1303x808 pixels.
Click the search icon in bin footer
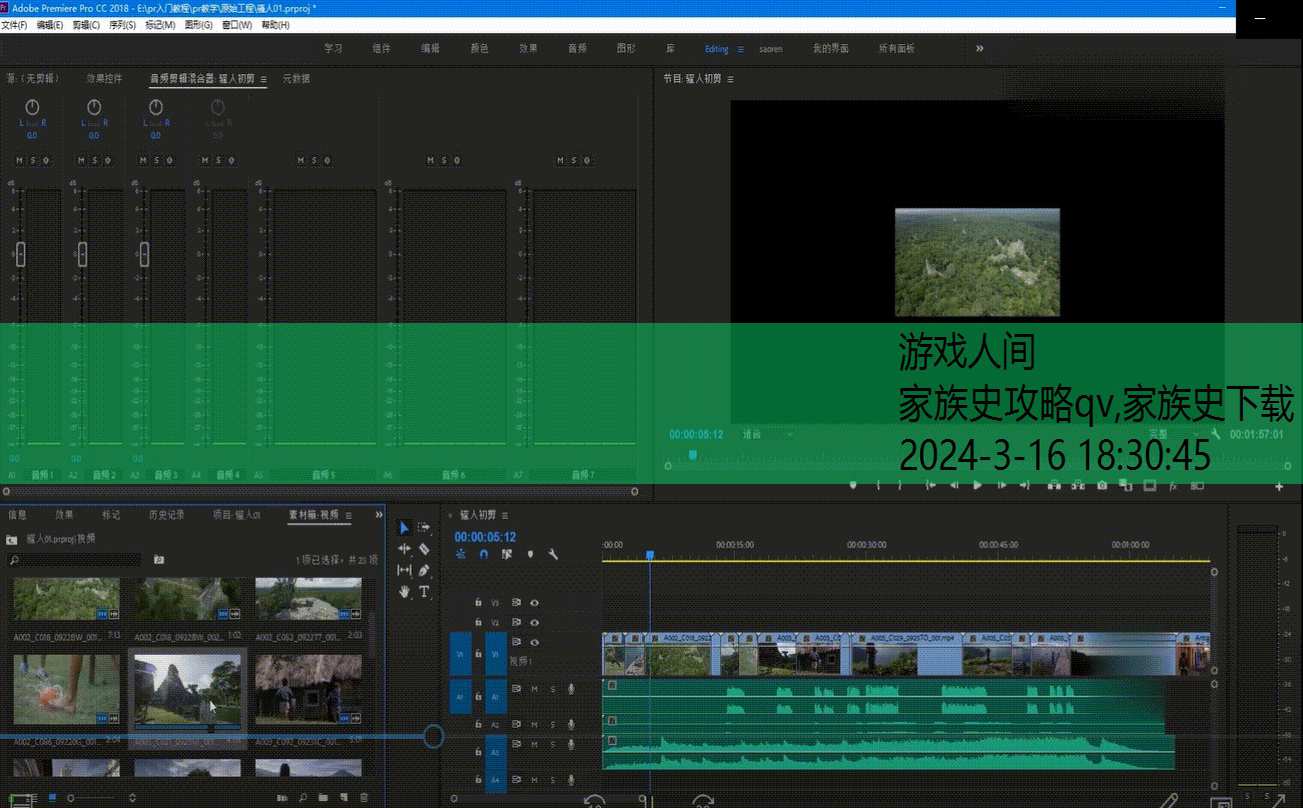304,798
